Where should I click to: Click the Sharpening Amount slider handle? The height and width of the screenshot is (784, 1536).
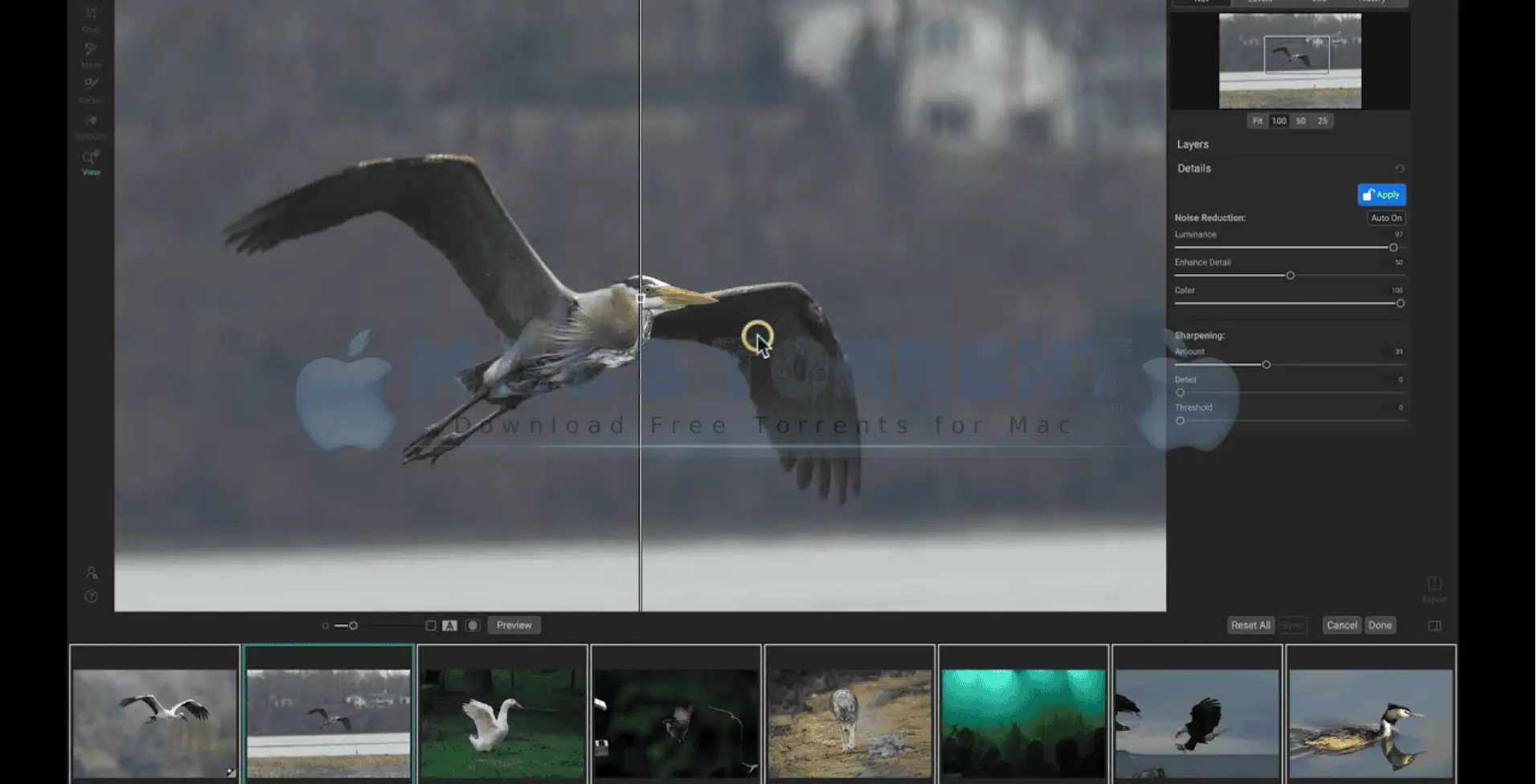[1266, 365]
